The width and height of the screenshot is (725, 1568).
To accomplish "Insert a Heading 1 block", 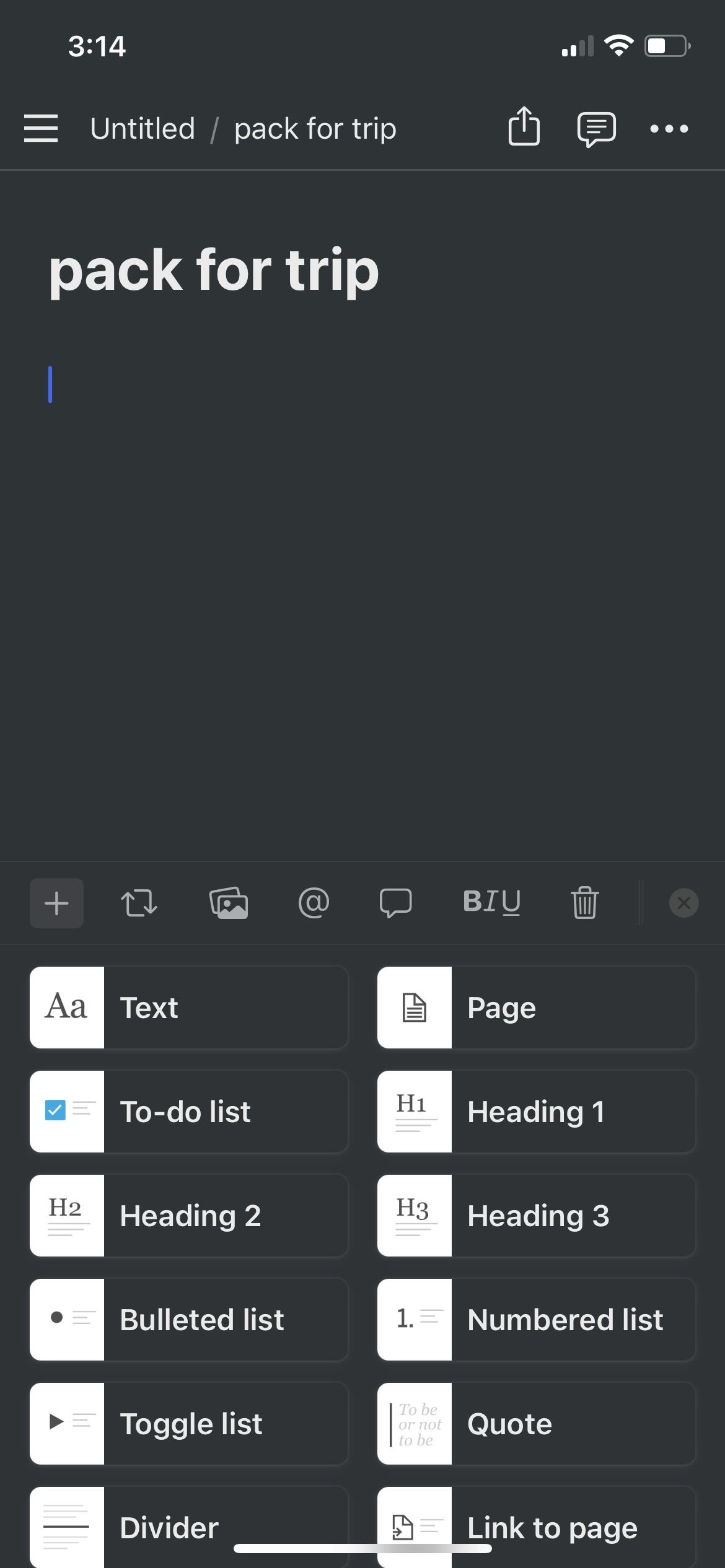I will (537, 1111).
